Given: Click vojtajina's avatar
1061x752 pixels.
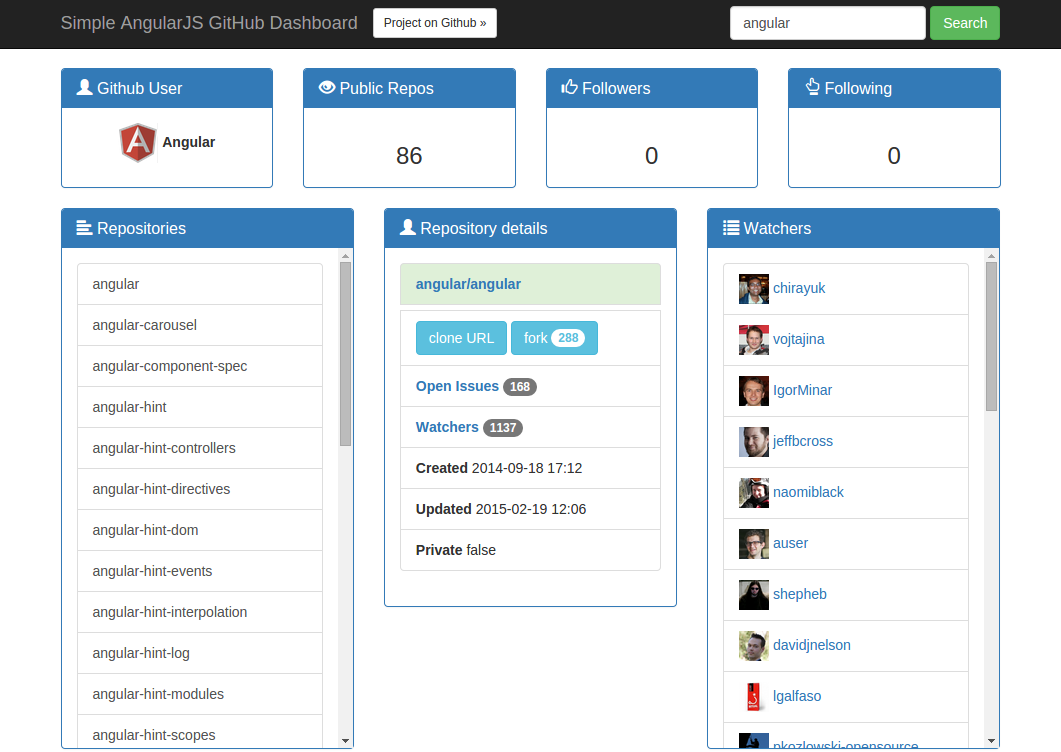Looking at the screenshot, I should tap(754, 340).
